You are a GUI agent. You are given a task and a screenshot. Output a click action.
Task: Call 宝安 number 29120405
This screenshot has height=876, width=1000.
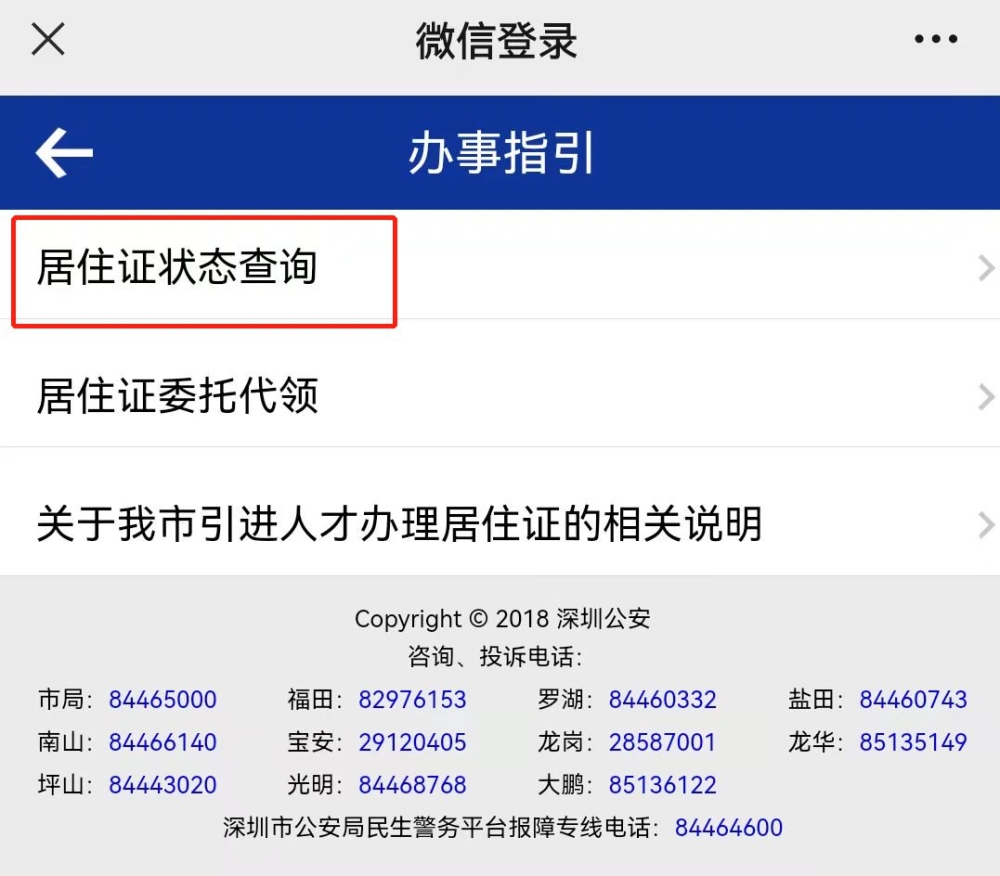[x=412, y=742]
